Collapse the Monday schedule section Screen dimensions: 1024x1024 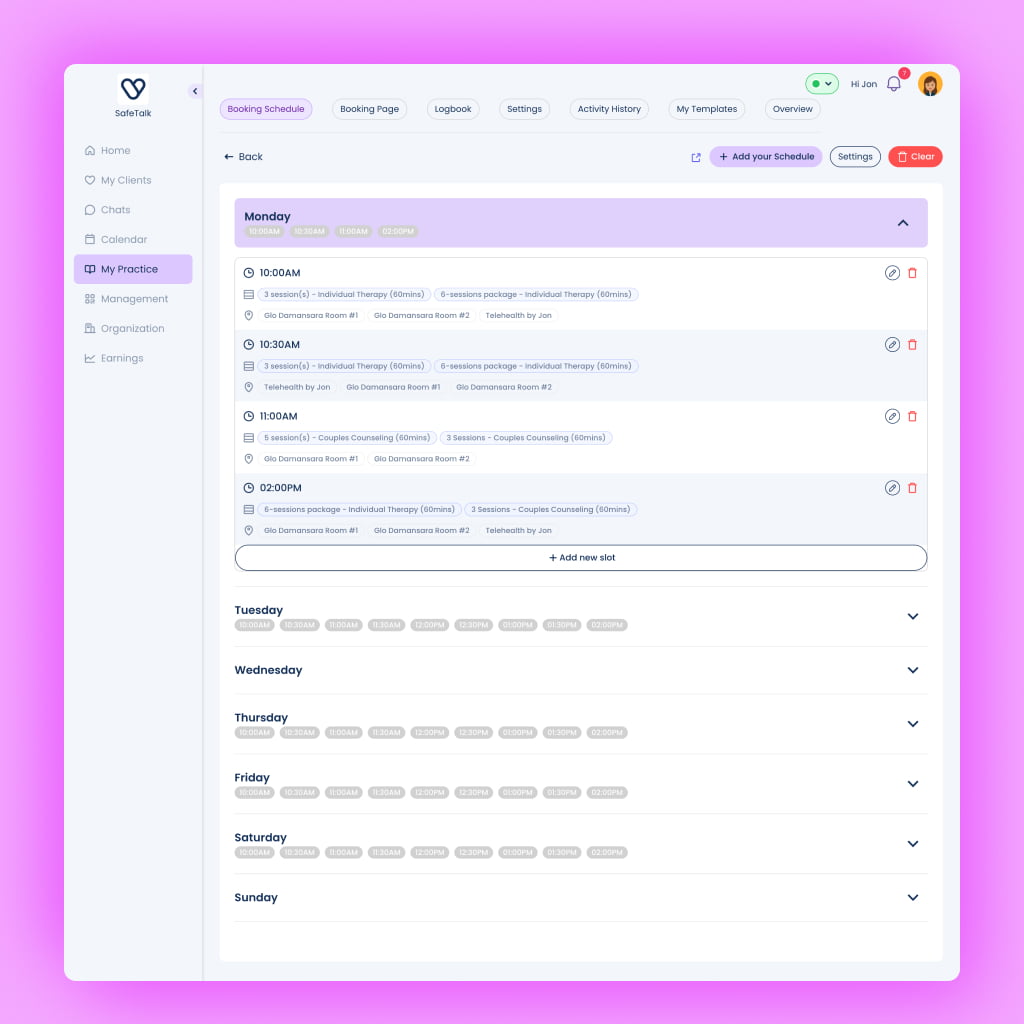(x=903, y=223)
